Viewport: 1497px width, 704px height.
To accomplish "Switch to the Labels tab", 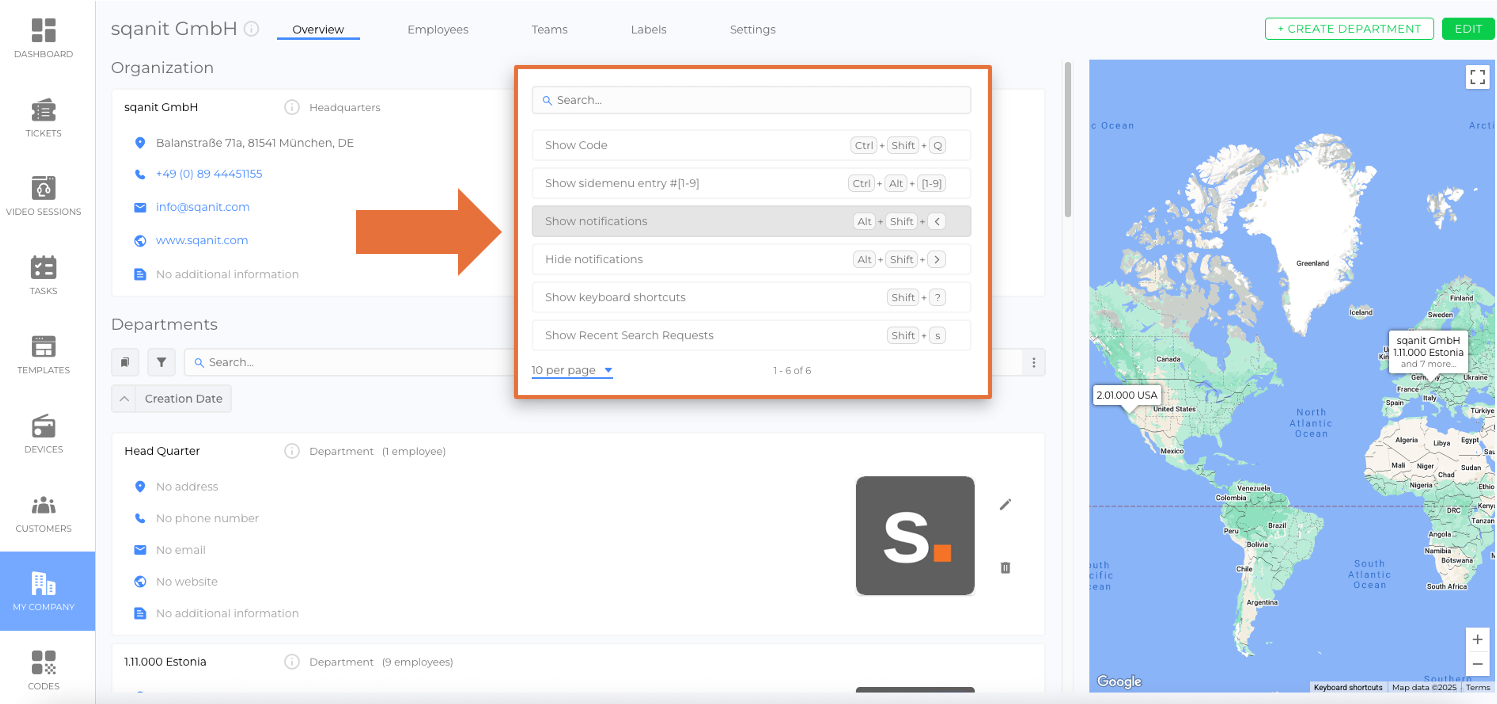I will [x=648, y=30].
